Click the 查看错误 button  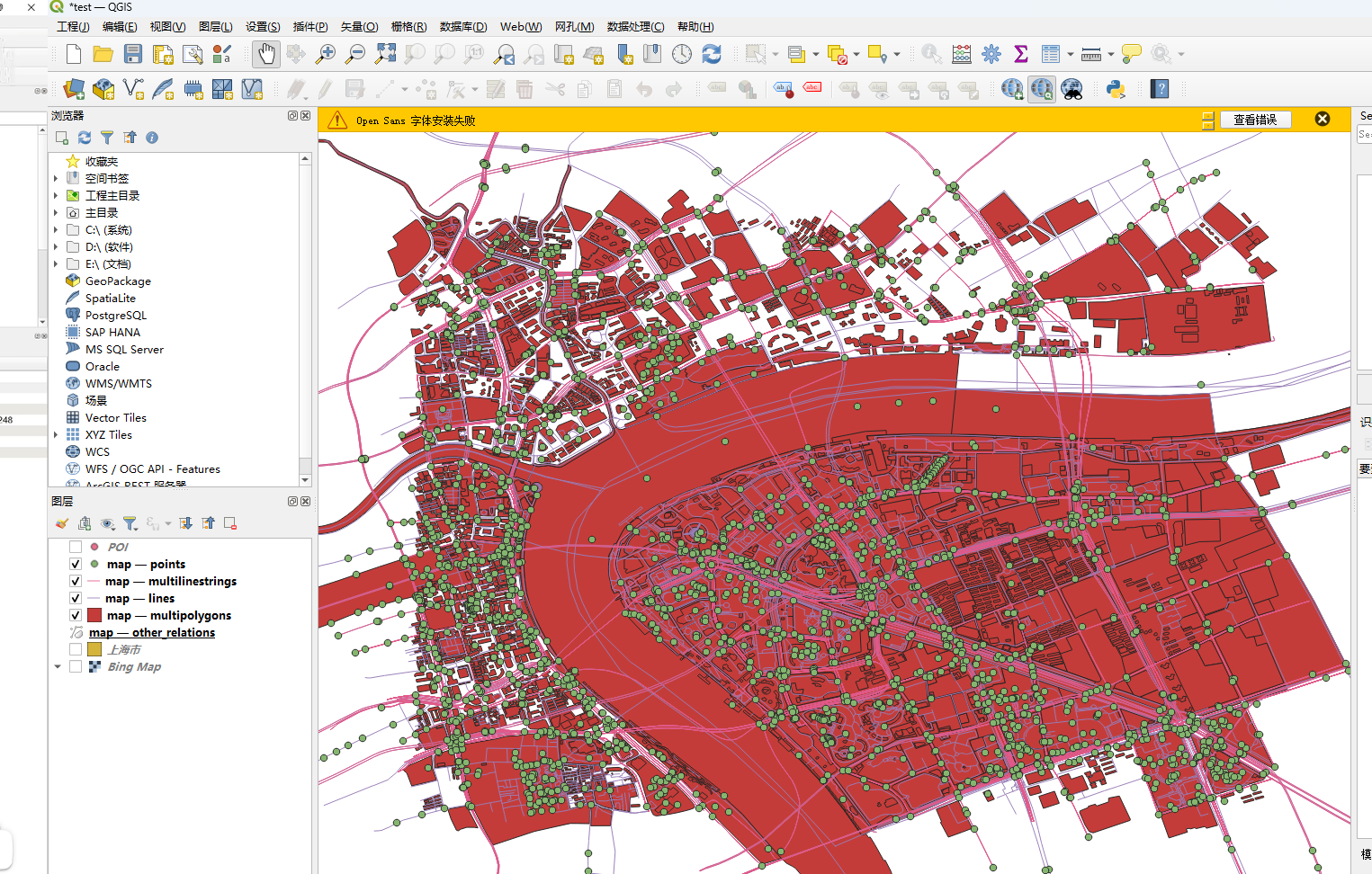pyautogui.click(x=1255, y=120)
